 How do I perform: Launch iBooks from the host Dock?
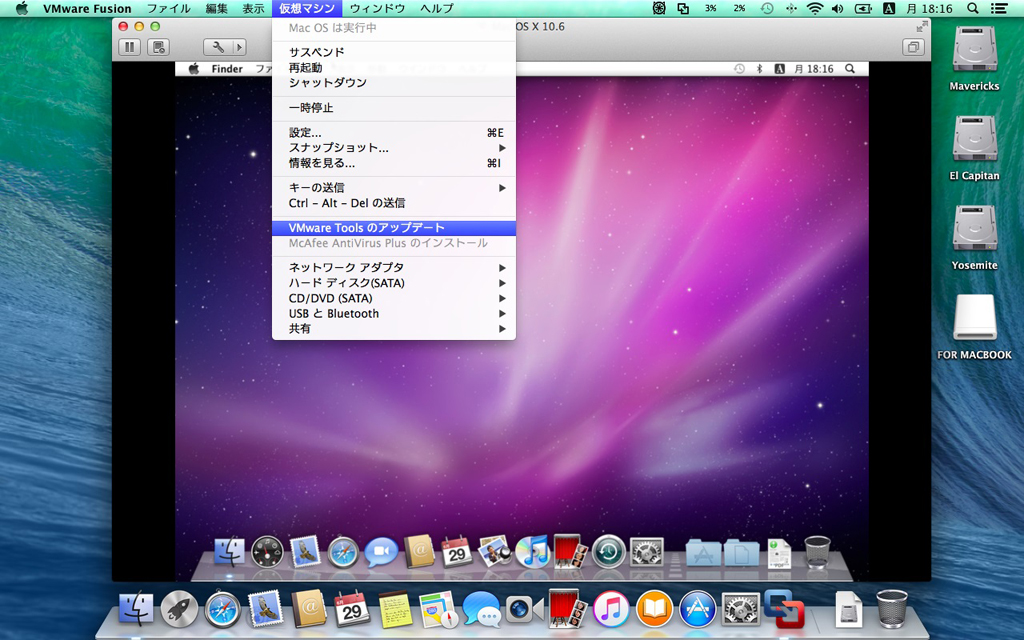(654, 609)
